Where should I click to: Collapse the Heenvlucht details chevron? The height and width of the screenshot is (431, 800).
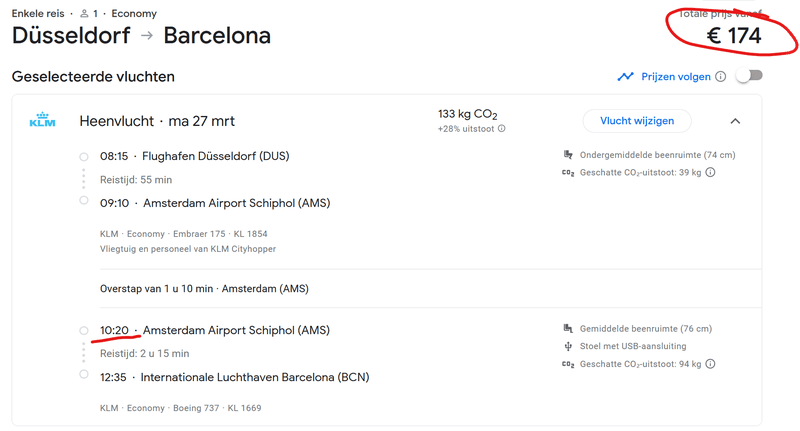pyautogui.click(x=735, y=121)
